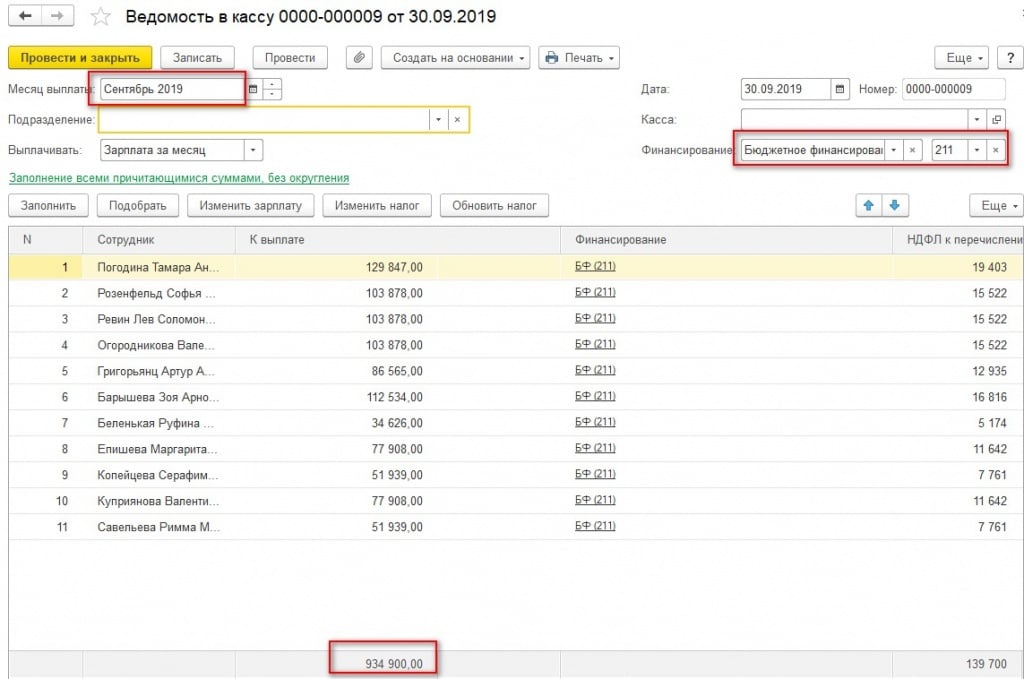The height and width of the screenshot is (679, 1024).
Task: Open attached files via paperclip icon
Action: pyautogui.click(x=359, y=58)
